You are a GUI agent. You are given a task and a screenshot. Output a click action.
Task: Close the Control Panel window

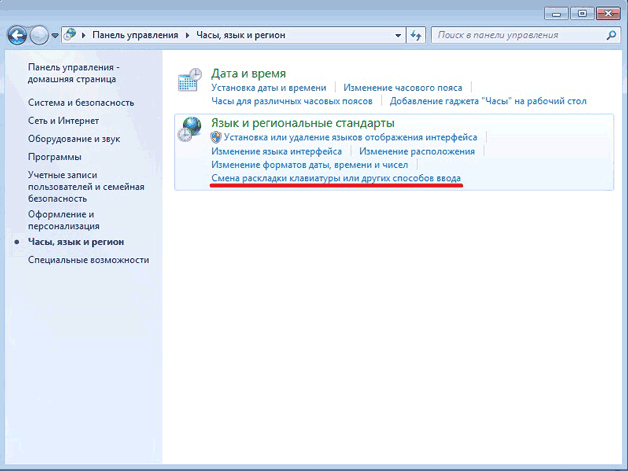click(608, 14)
